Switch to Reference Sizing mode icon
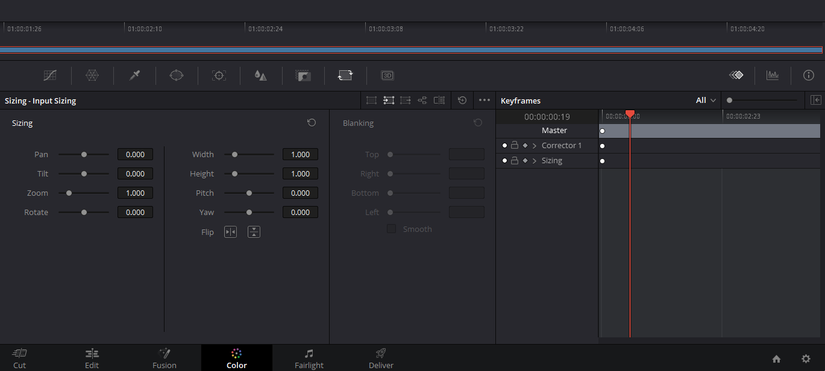825x371 pixels. tap(439, 101)
